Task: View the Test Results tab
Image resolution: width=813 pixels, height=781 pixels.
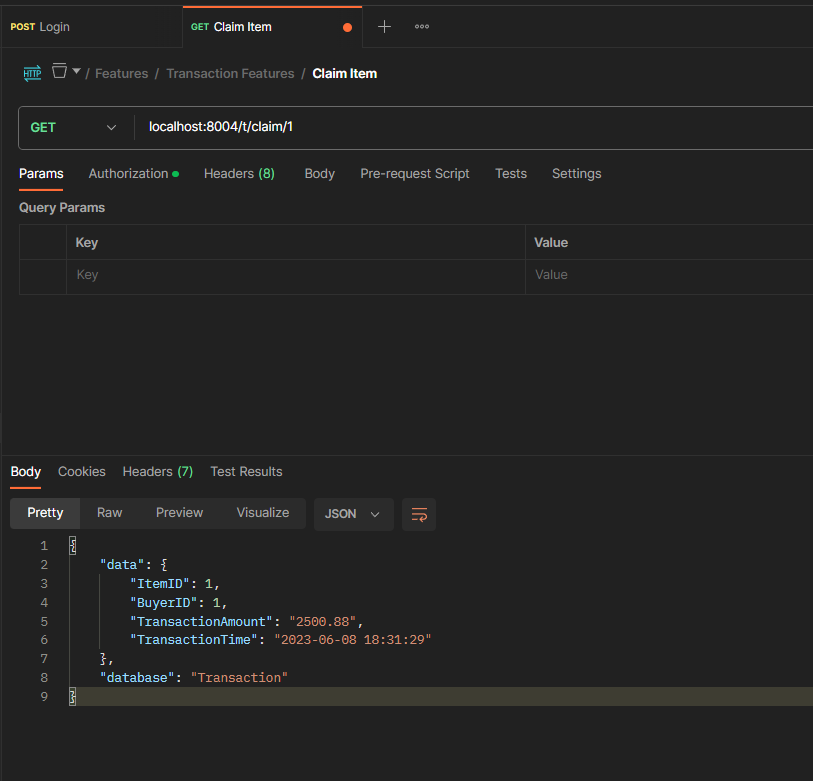Action: tap(246, 472)
